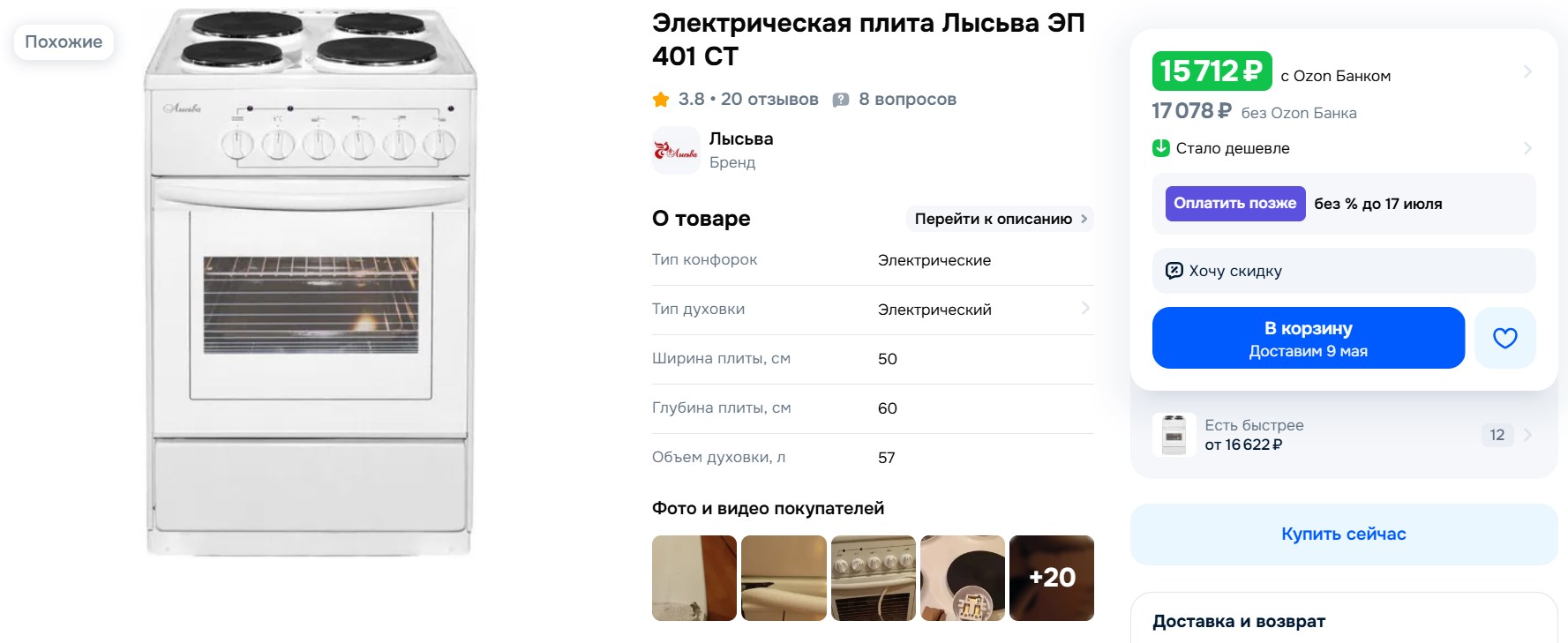Expand the Тип духовки row chevron
Screen dimensions: 1568x643
point(1085,309)
